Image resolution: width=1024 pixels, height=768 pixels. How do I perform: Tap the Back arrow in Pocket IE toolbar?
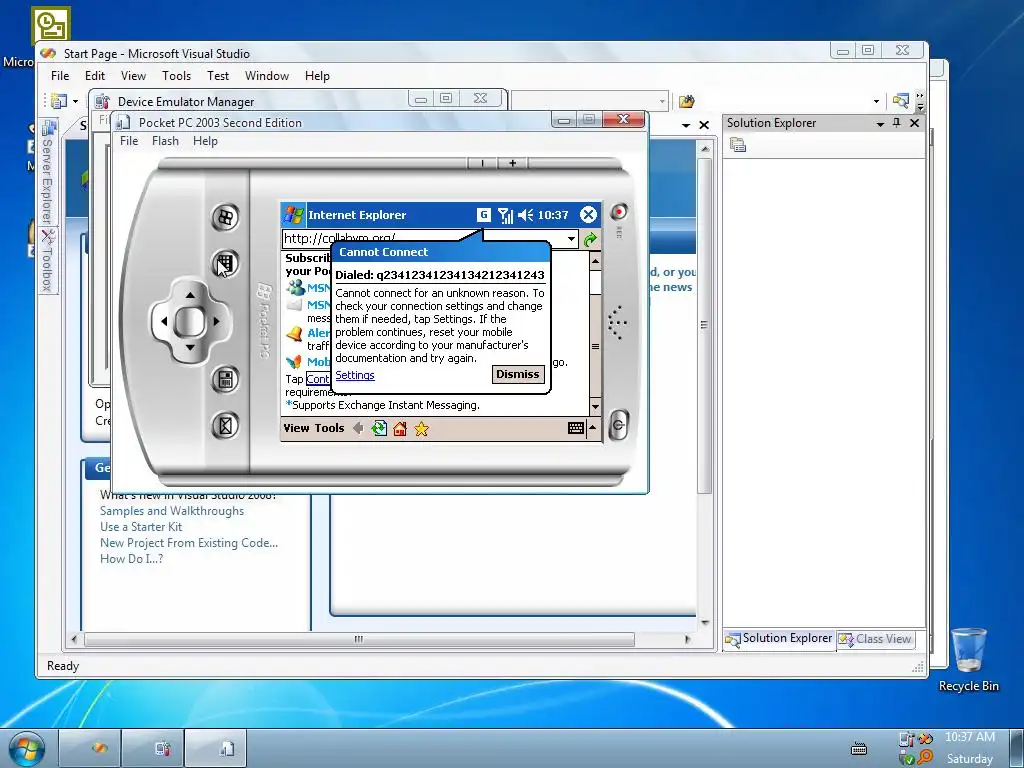(358, 428)
